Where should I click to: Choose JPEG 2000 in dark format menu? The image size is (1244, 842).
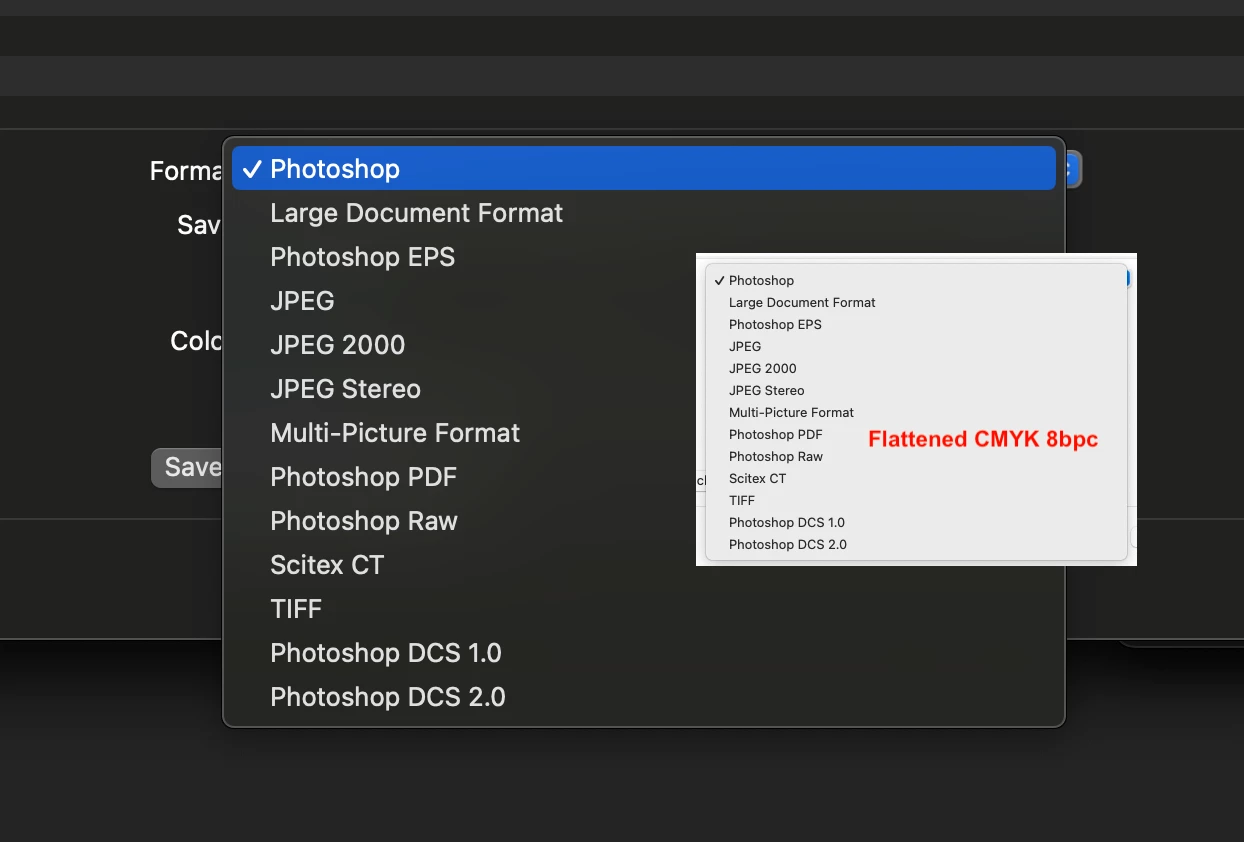(x=644, y=345)
